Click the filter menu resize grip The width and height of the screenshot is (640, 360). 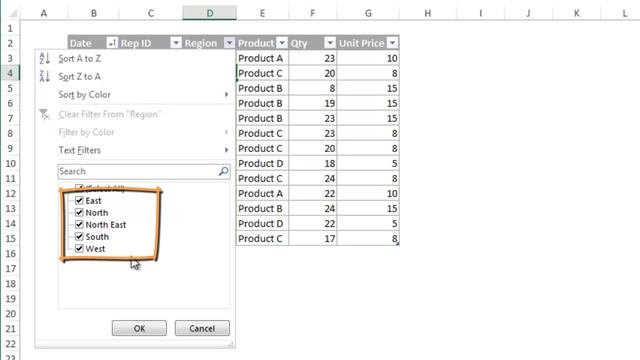(231, 344)
